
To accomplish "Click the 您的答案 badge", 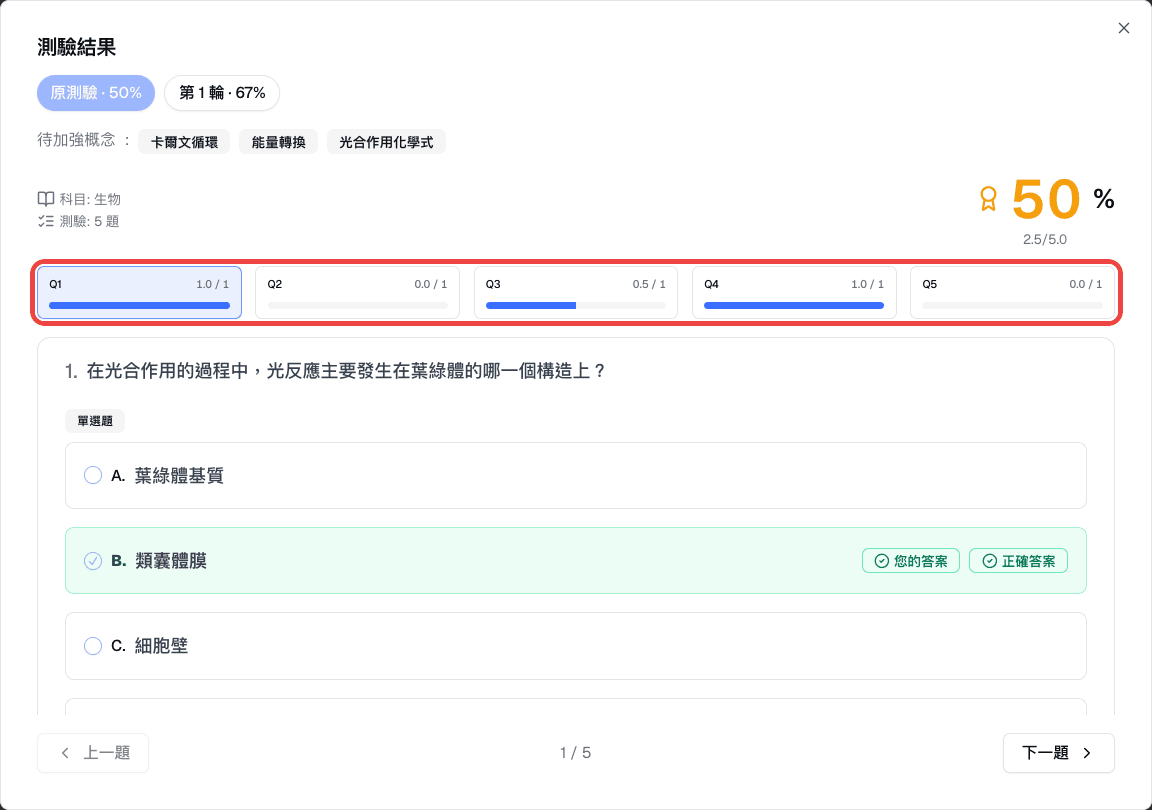I will pyautogui.click(x=911, y=561).
